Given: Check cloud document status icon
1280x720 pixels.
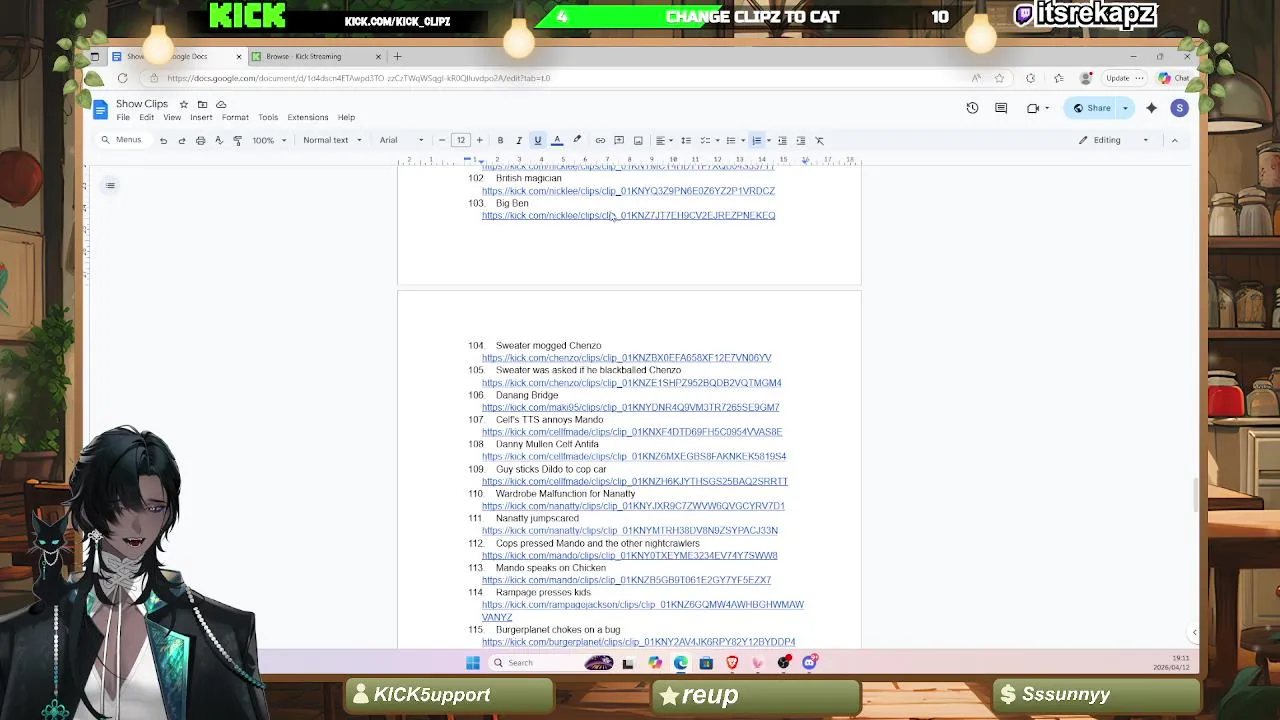Looking at the screenshot, I should (x=221, y=104).
